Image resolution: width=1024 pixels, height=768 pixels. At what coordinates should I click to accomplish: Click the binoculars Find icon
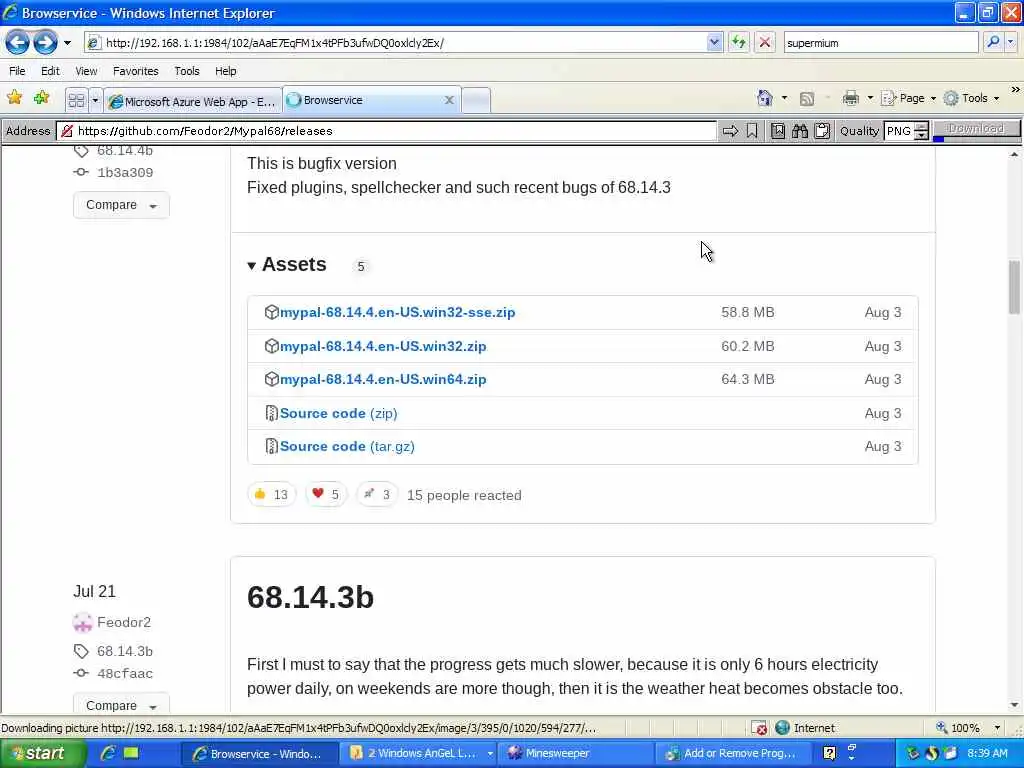799,131
